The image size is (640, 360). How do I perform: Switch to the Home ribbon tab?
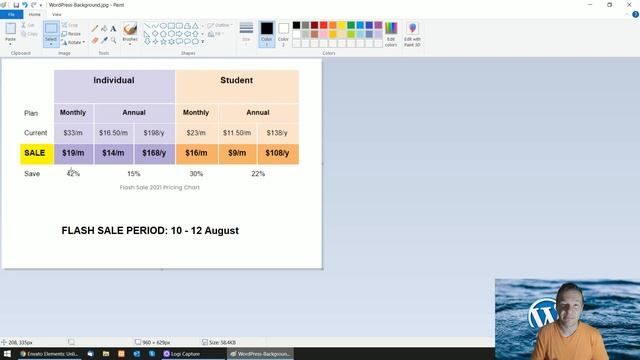[35, 14]
